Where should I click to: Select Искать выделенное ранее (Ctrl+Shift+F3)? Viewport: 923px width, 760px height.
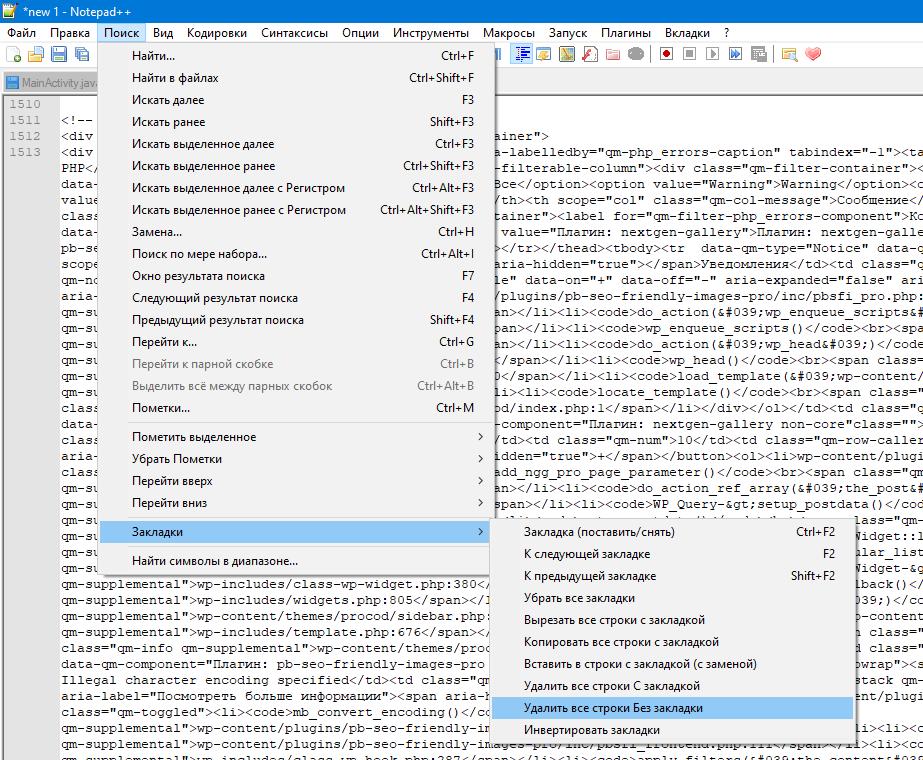pos(296,166)
